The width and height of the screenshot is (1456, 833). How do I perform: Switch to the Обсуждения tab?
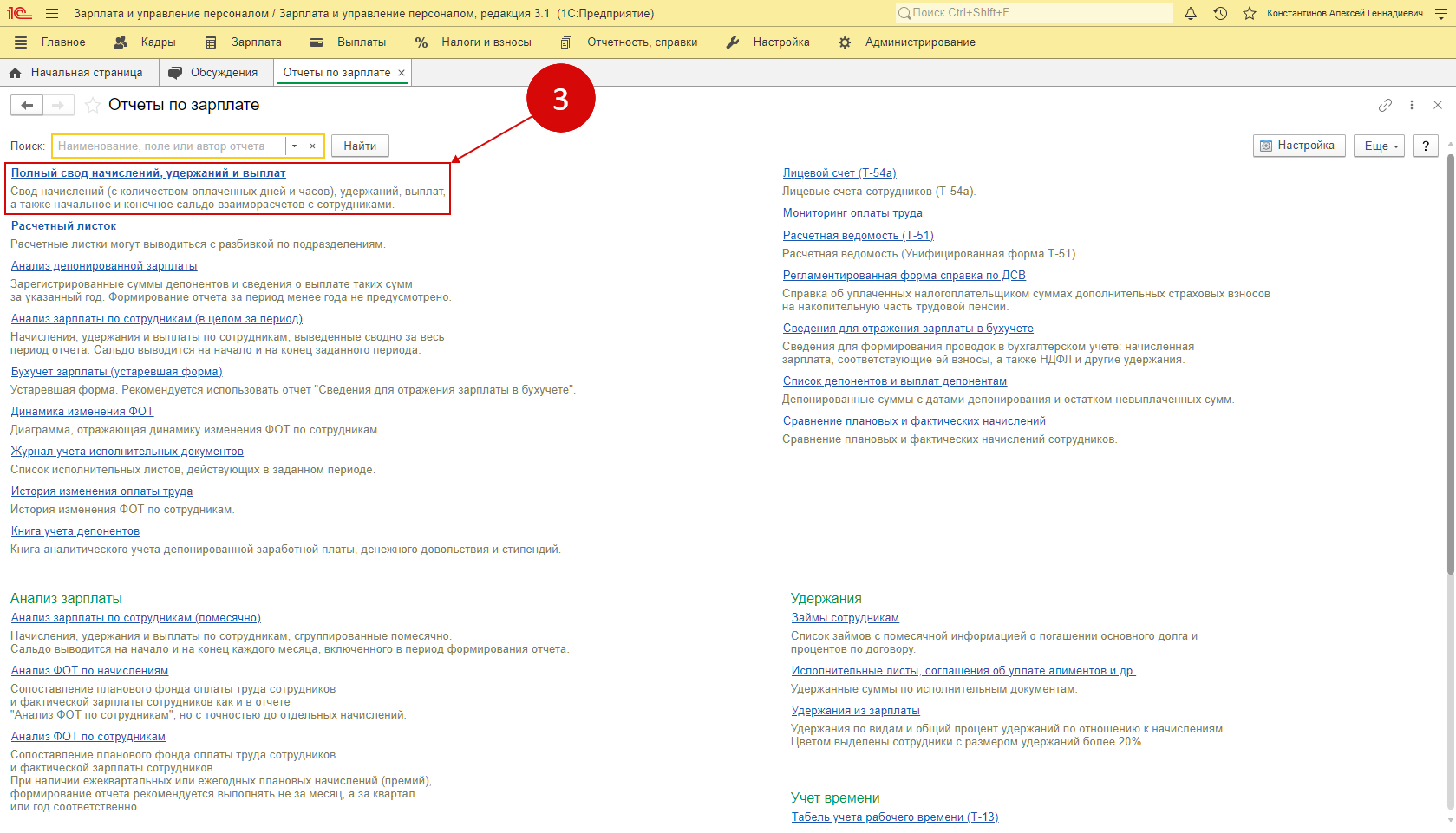point(214,73)
